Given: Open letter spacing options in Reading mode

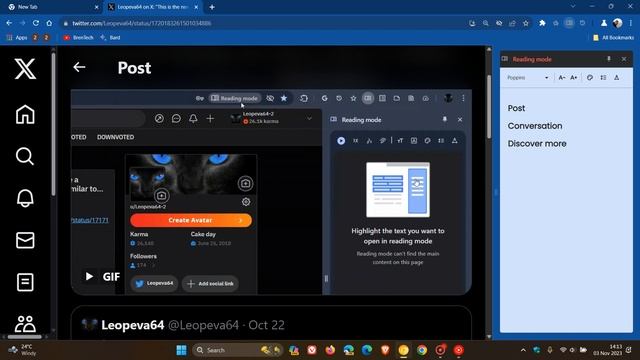Looking at the screenshot, I should (617, 78).
